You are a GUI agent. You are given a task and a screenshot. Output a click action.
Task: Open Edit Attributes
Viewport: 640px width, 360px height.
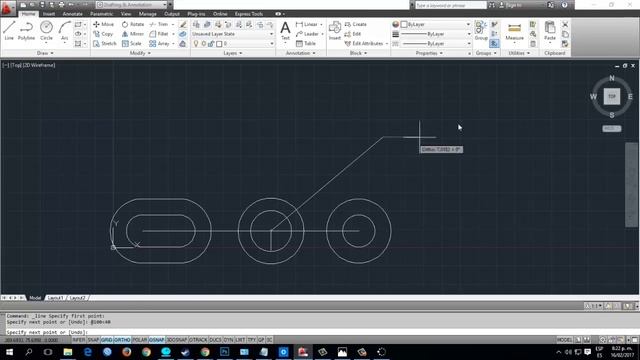pos(364,43)
